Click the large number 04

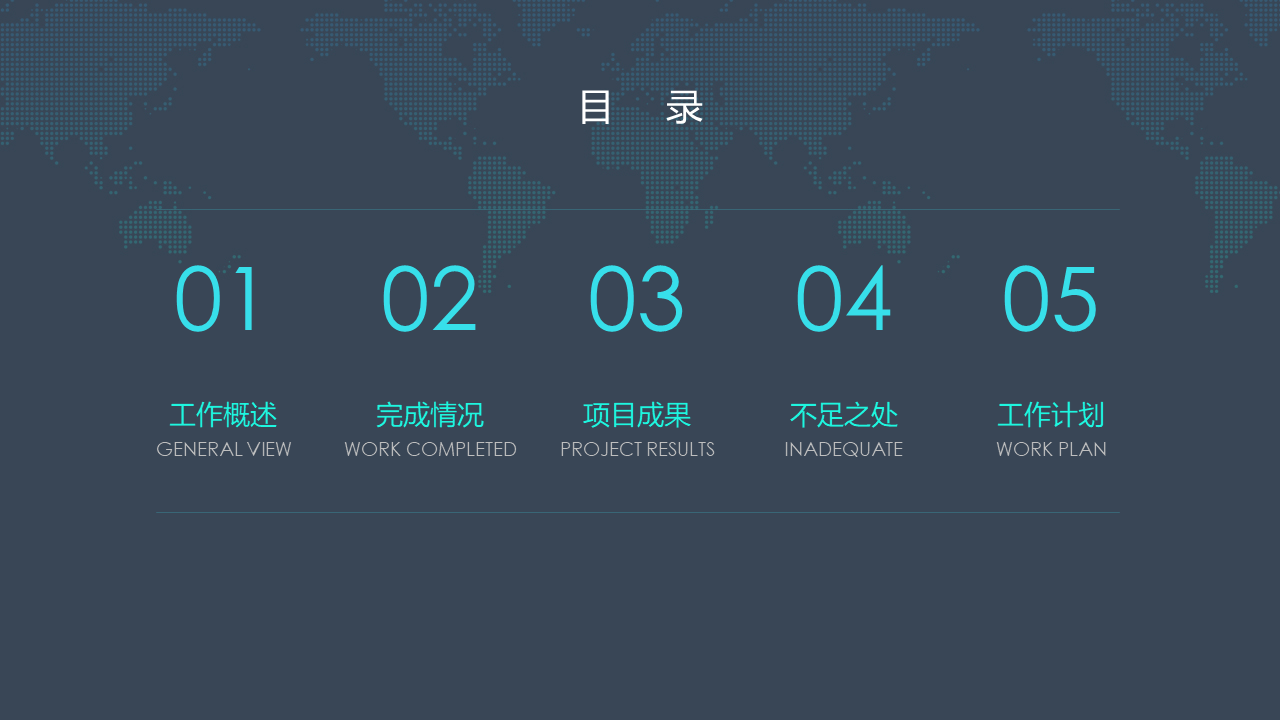[x=843, y=300]
